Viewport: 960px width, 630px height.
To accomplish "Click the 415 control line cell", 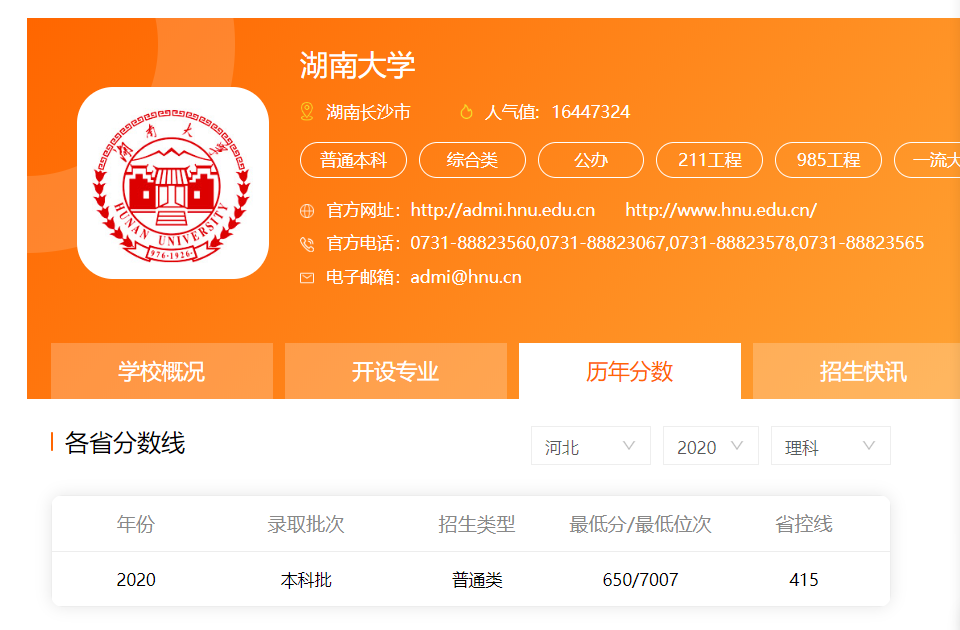I will (x=804, y=579).
